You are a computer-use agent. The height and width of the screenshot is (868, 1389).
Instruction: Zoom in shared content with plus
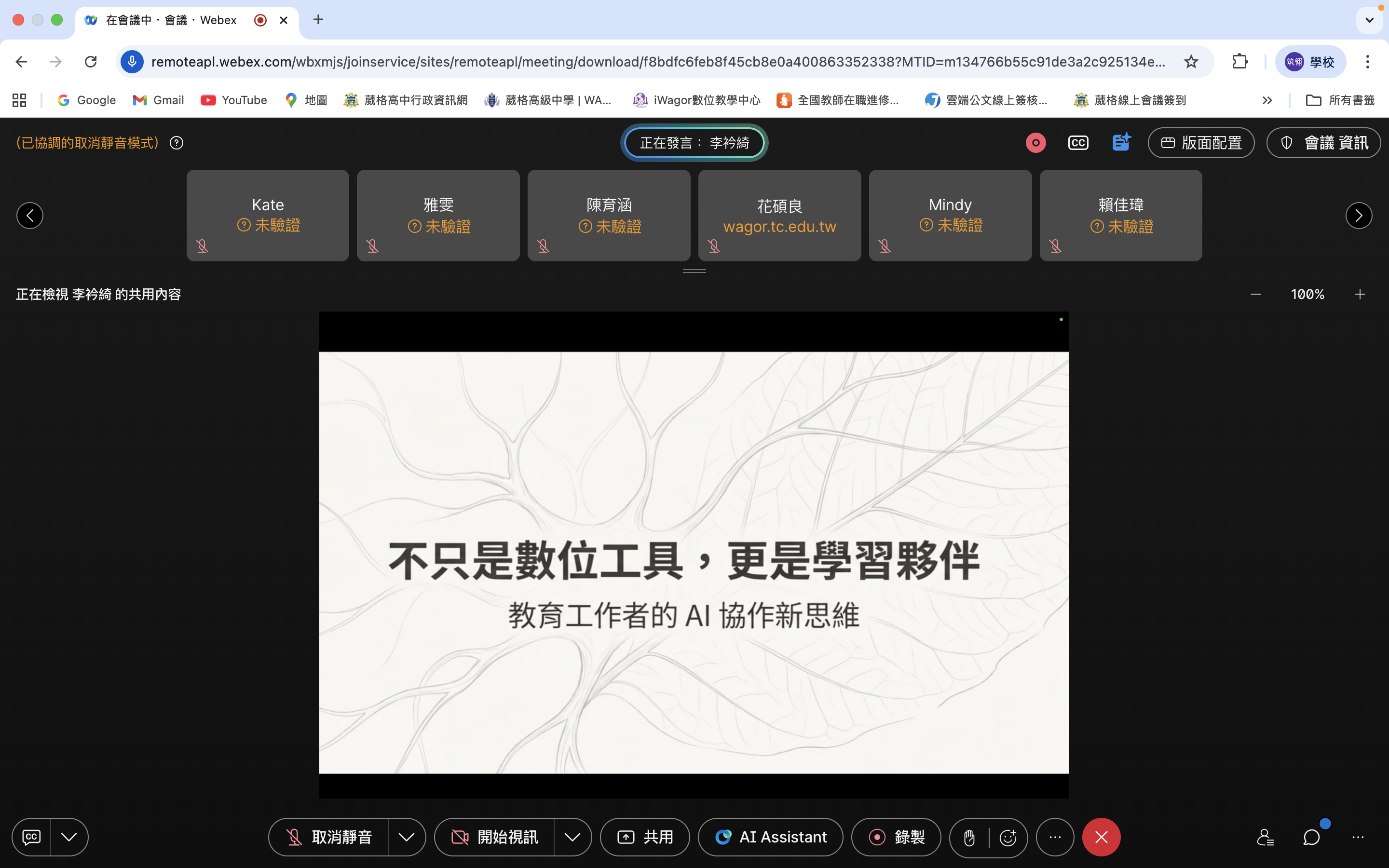coord(1360,295)
